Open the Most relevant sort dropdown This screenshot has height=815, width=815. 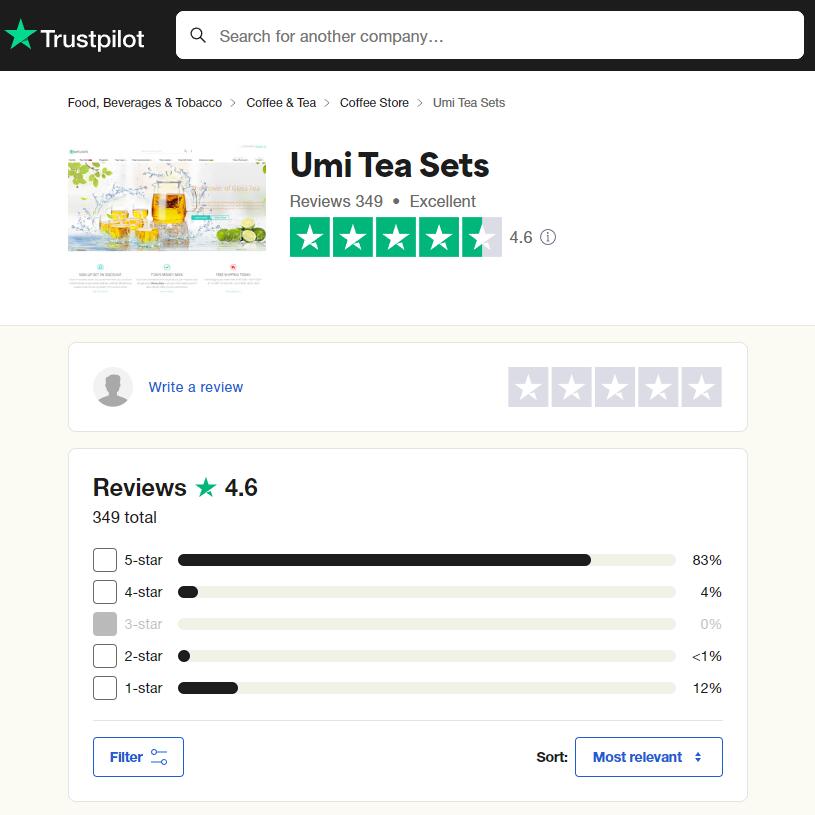tap(648, 757)
